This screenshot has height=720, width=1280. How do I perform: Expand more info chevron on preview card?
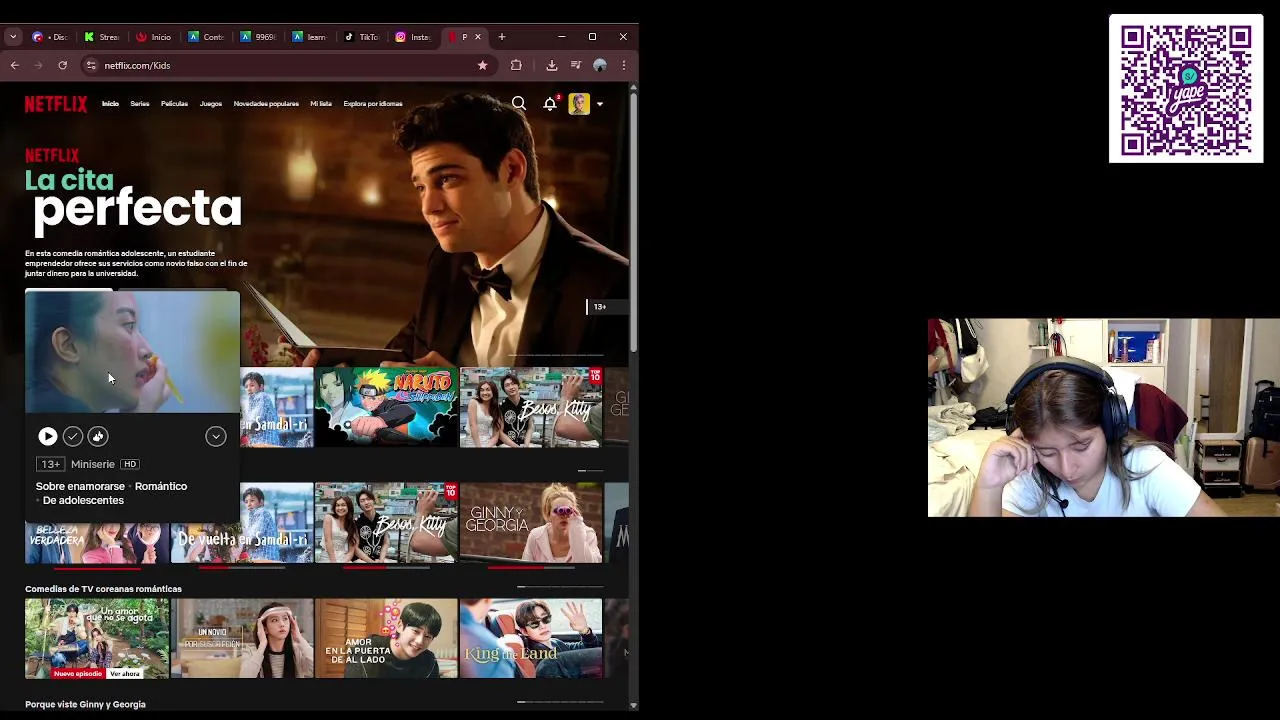[x=216, y=436]
